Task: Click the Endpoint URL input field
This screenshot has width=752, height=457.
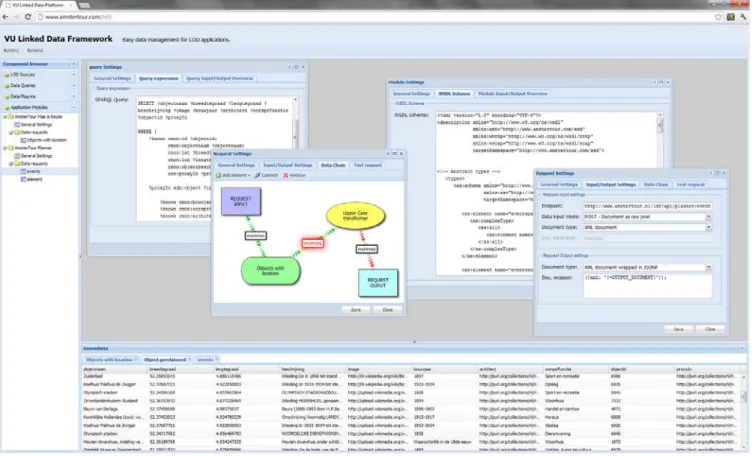Action: (x=647, y=206)
